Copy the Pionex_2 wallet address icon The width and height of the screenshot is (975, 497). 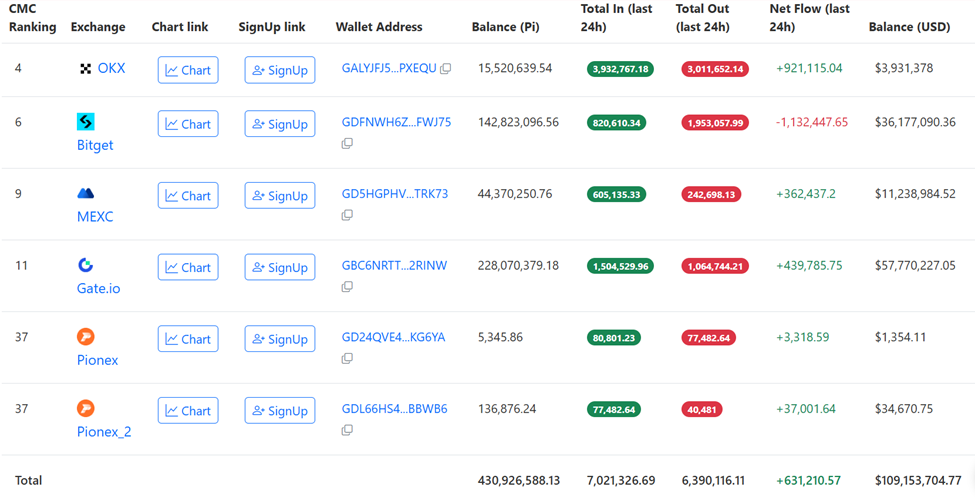(347, 430)
